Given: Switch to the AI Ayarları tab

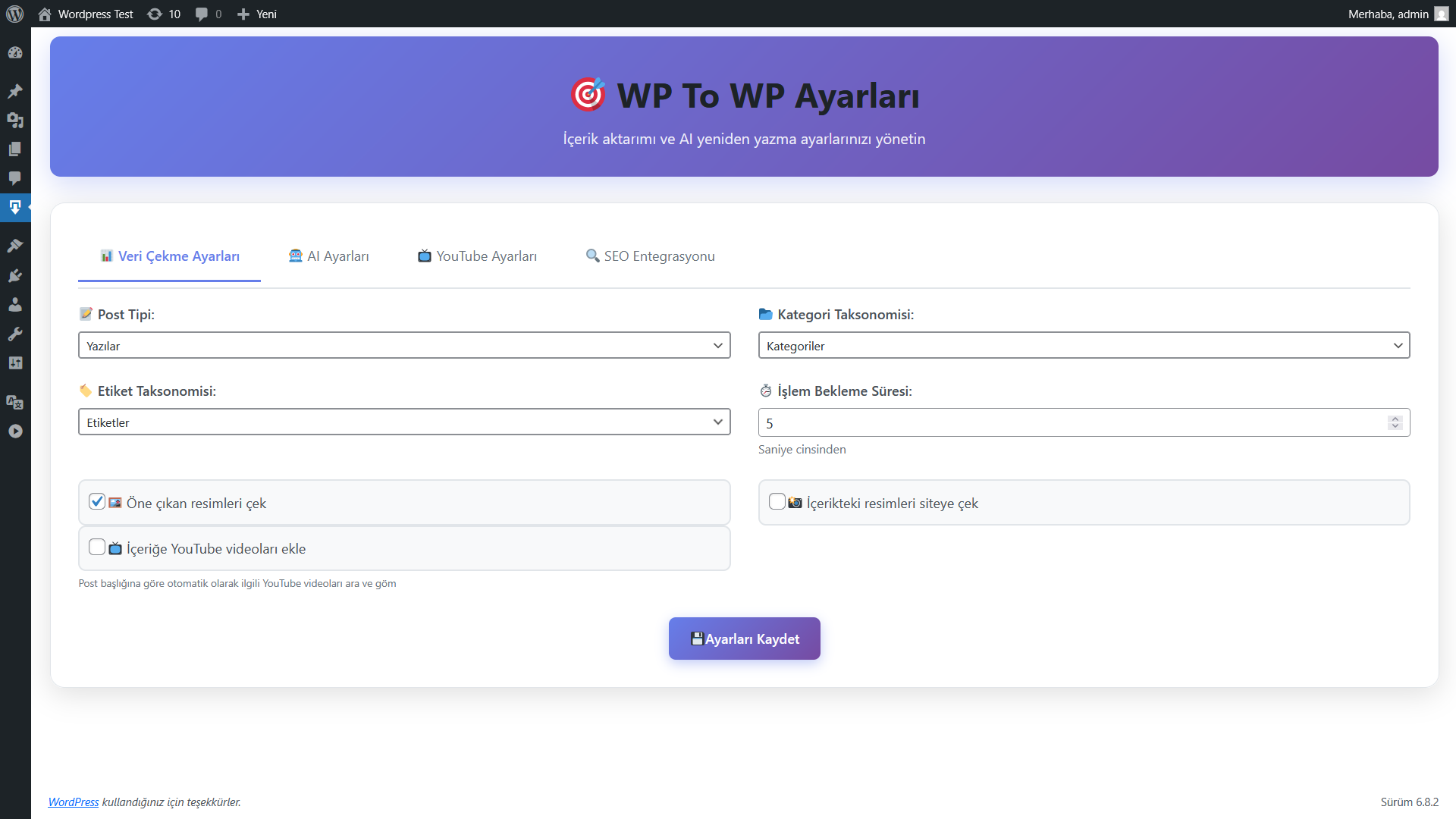Looking at the screenshot, I should pos(329,256).
